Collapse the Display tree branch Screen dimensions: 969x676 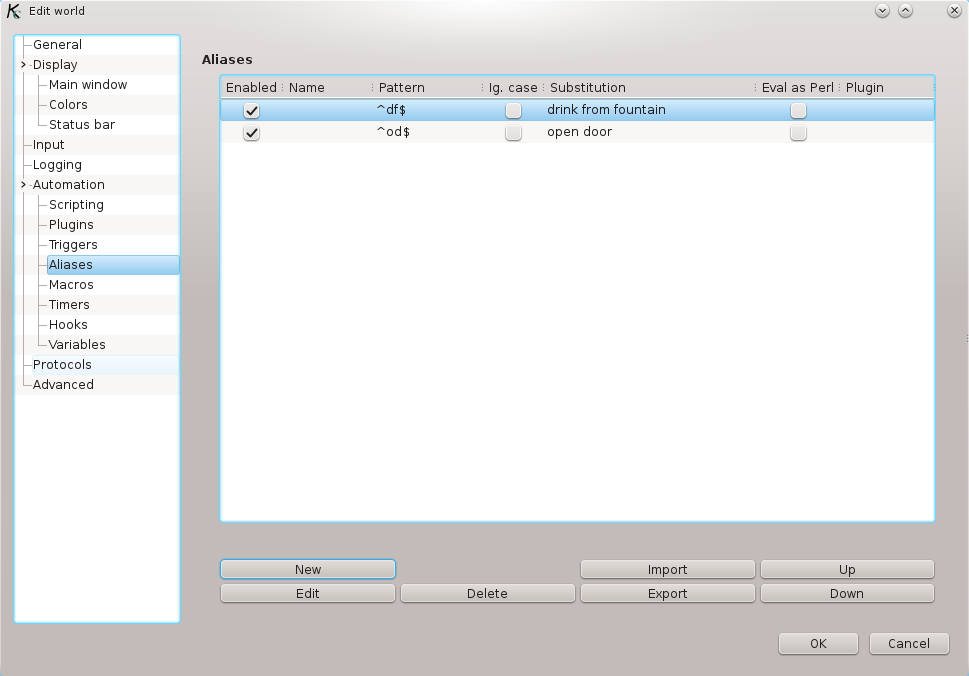point(22,64)
